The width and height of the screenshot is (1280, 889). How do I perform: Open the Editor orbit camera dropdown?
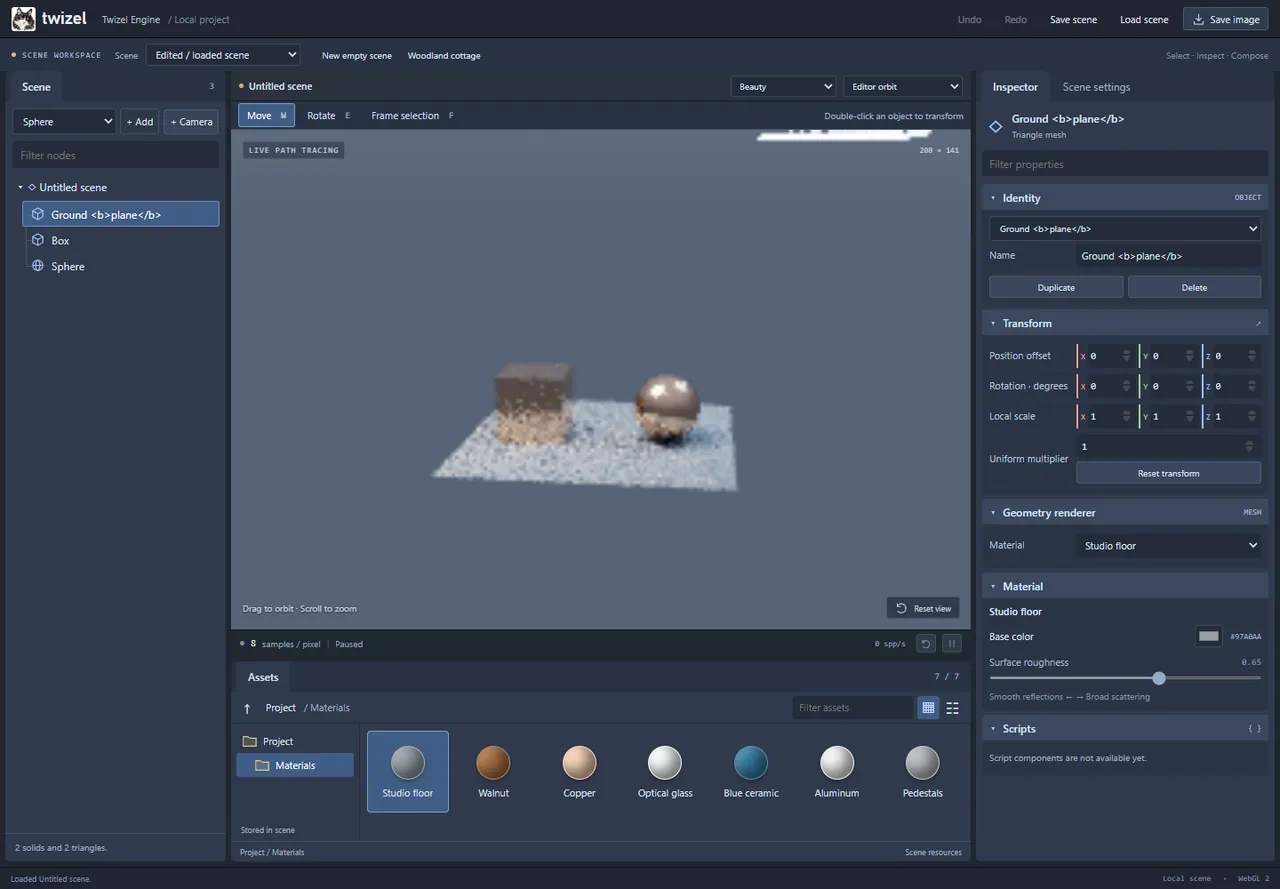[x=903, y=87]
